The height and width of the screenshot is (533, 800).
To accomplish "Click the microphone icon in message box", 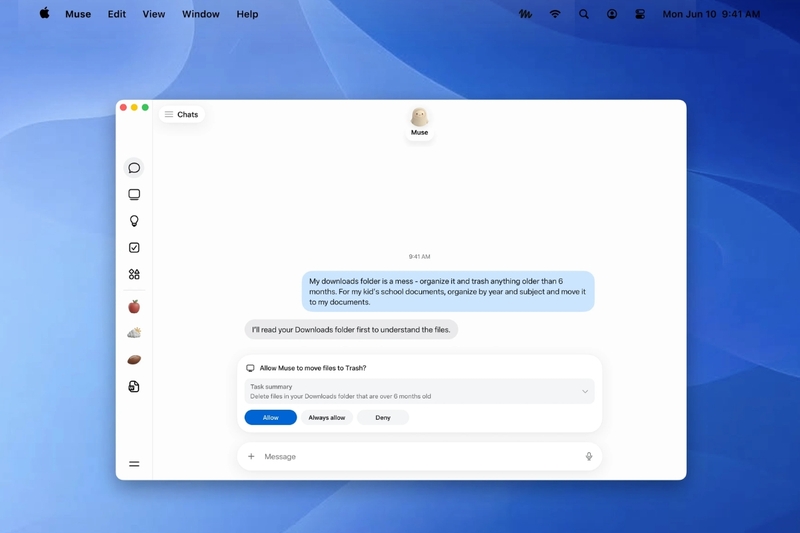I will pos(589,456).
